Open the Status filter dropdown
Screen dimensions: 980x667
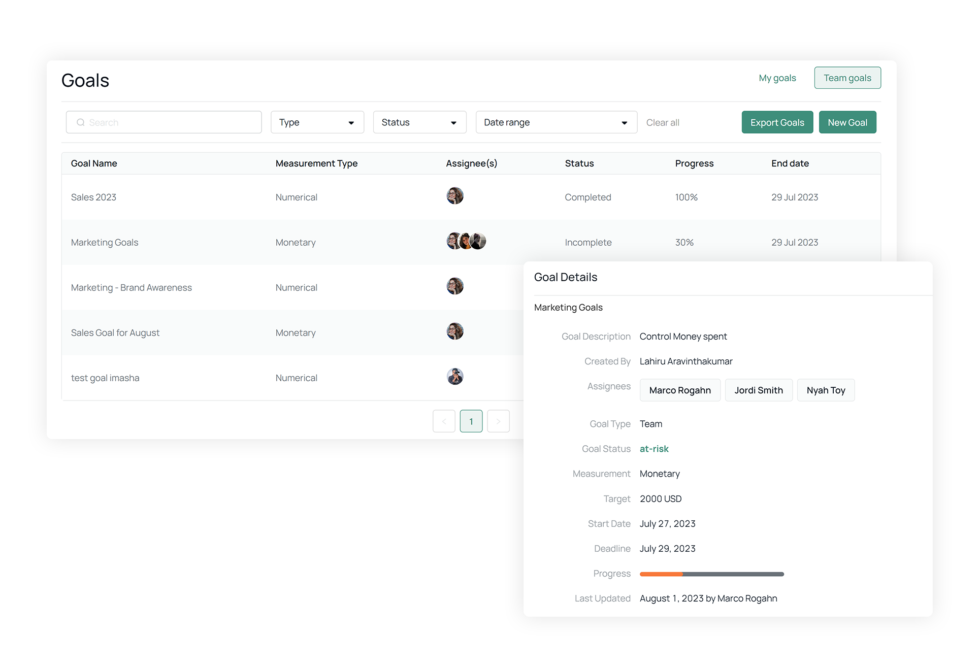[x=419, y=123]
